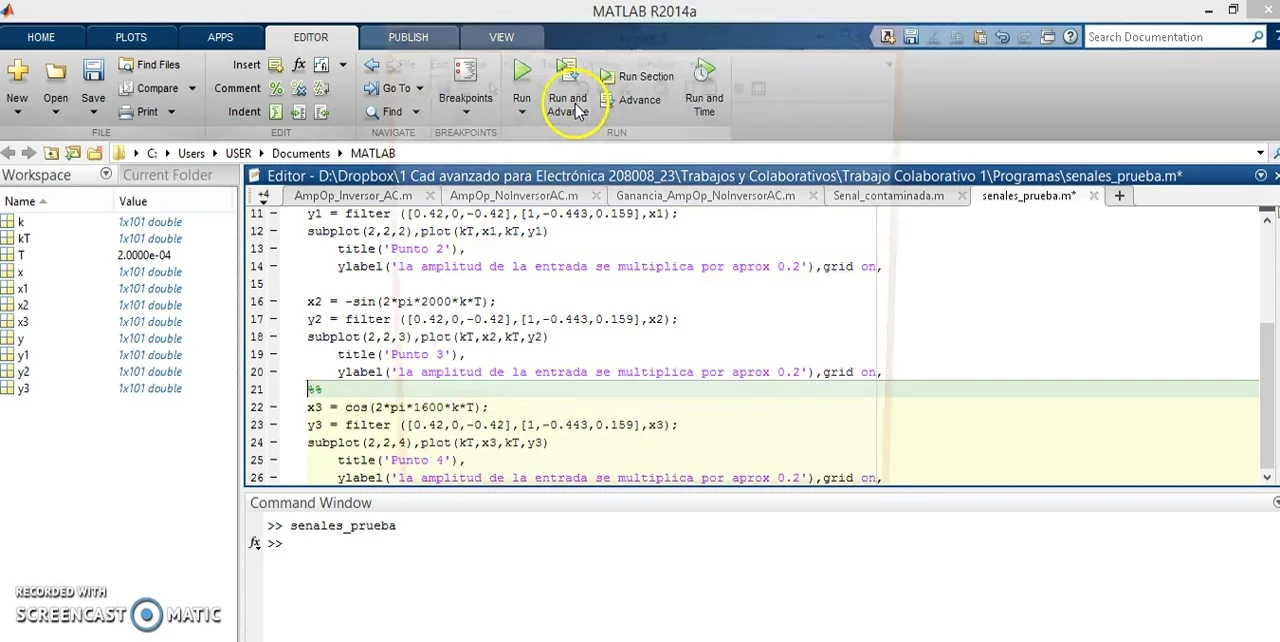Click the Compare files button

(x=149, y=88)
